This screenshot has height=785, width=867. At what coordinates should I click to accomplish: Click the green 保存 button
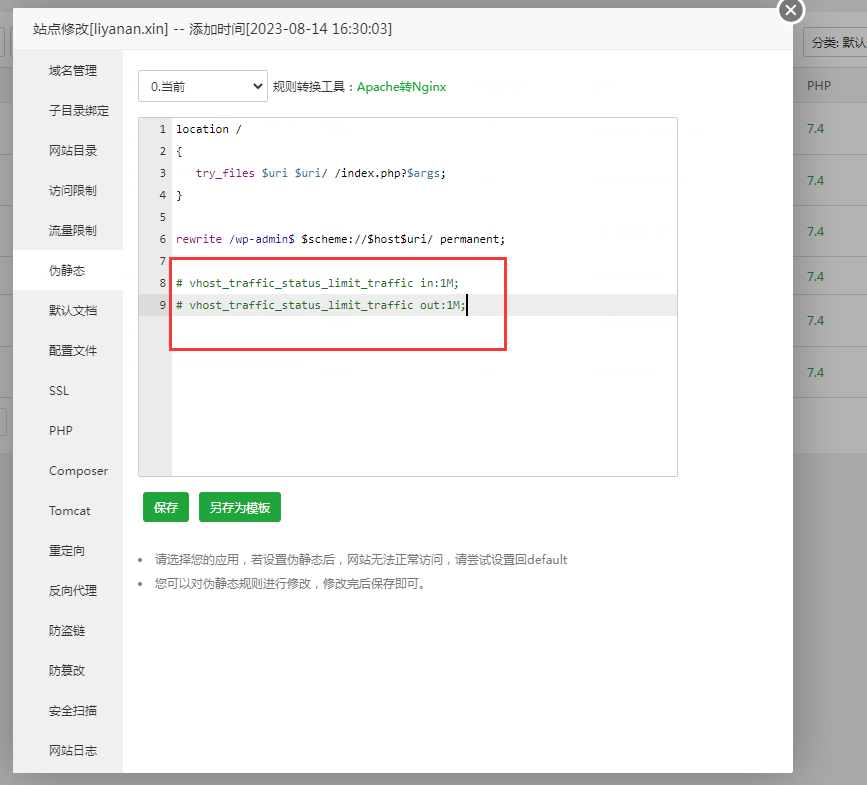(x=166, y=507)
